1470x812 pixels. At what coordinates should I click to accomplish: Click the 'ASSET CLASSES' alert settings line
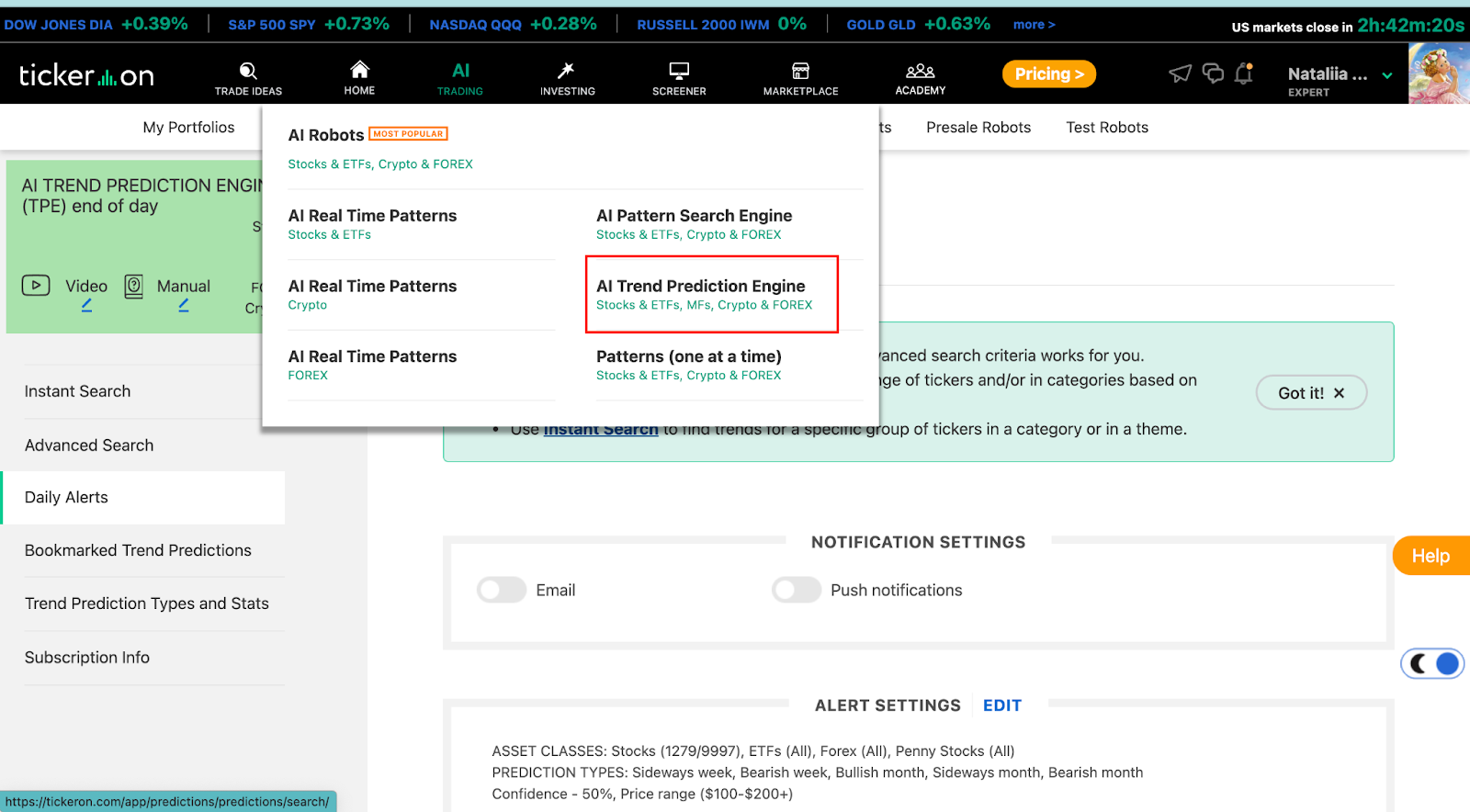point(753,751)
